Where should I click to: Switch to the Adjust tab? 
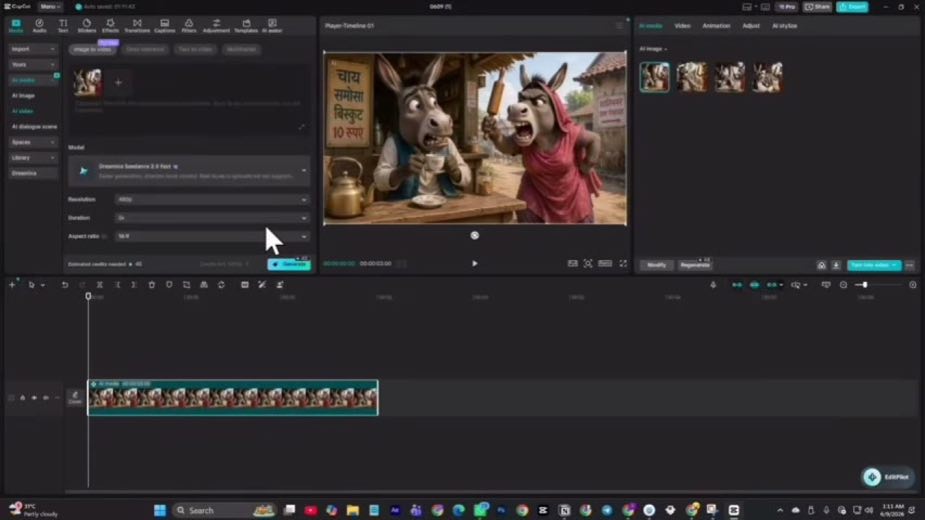pos(751,26)
